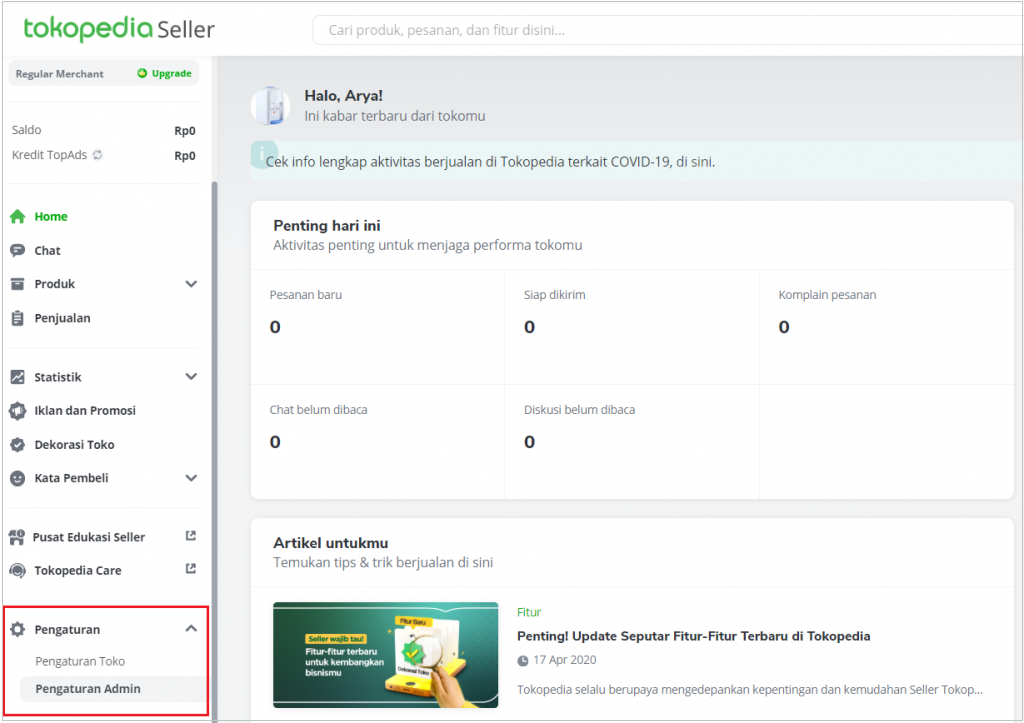Click the Statistik chart icon
This screenshot has width=1024, height=723.
tap(18, 377)
